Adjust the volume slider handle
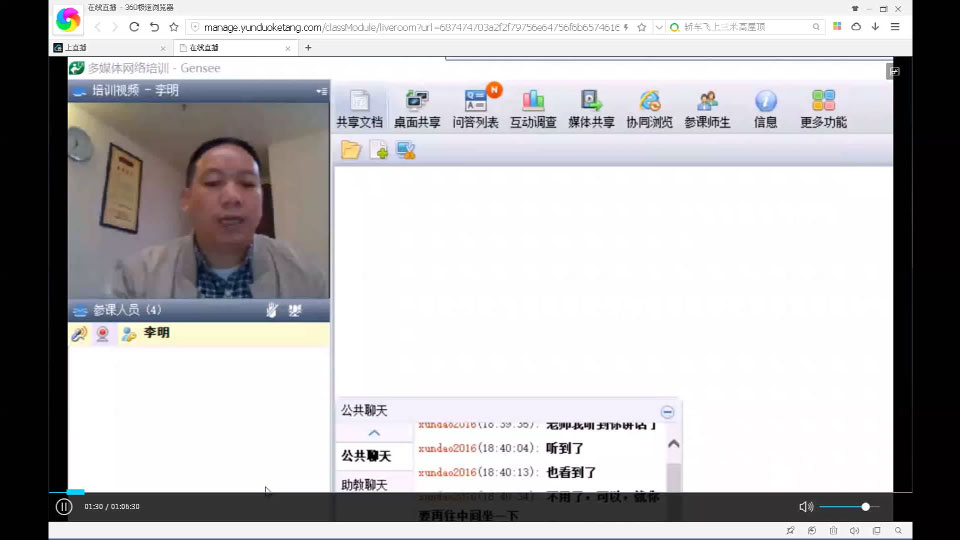The image size is (960, 540). (x=865, y=506)
